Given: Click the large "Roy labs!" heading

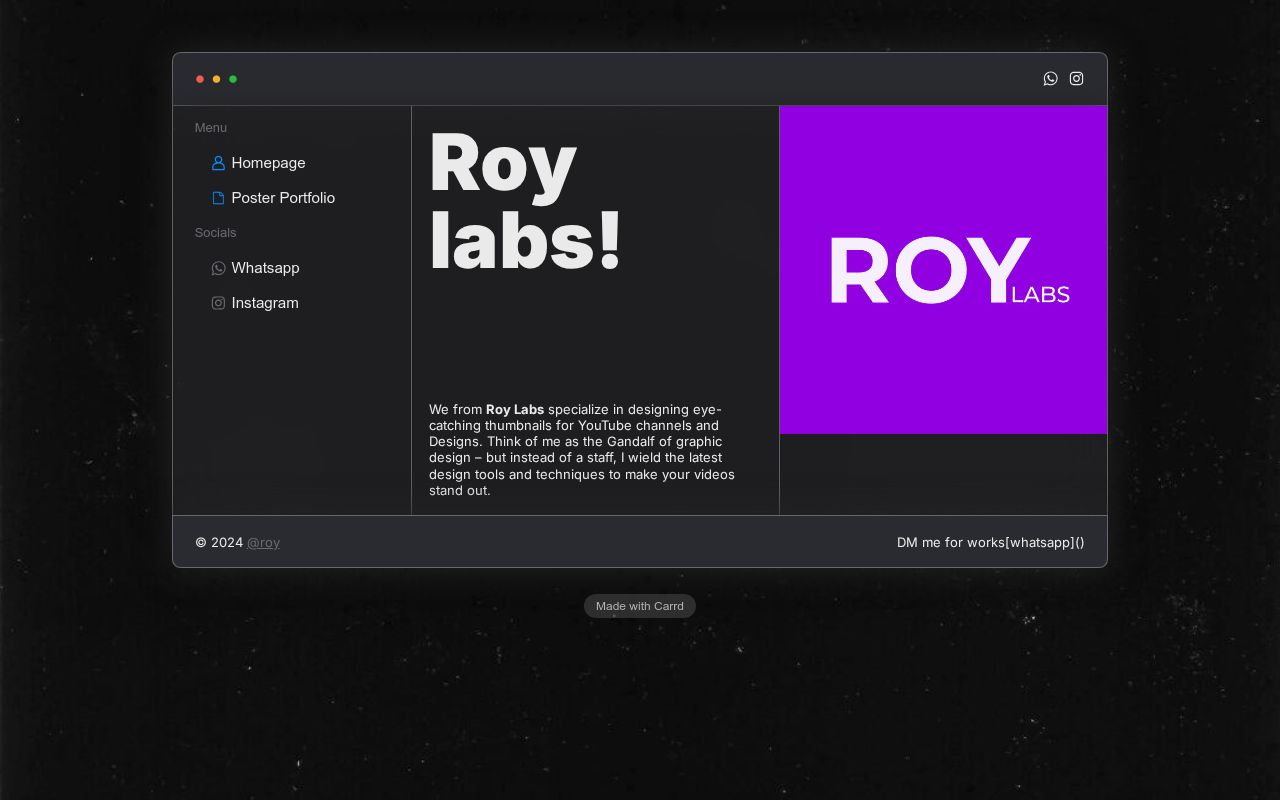Looking at the screenshot, I should [525, 202].
